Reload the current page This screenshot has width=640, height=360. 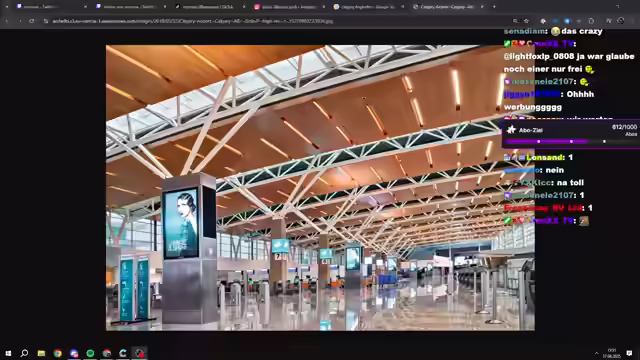coord(32,21)
